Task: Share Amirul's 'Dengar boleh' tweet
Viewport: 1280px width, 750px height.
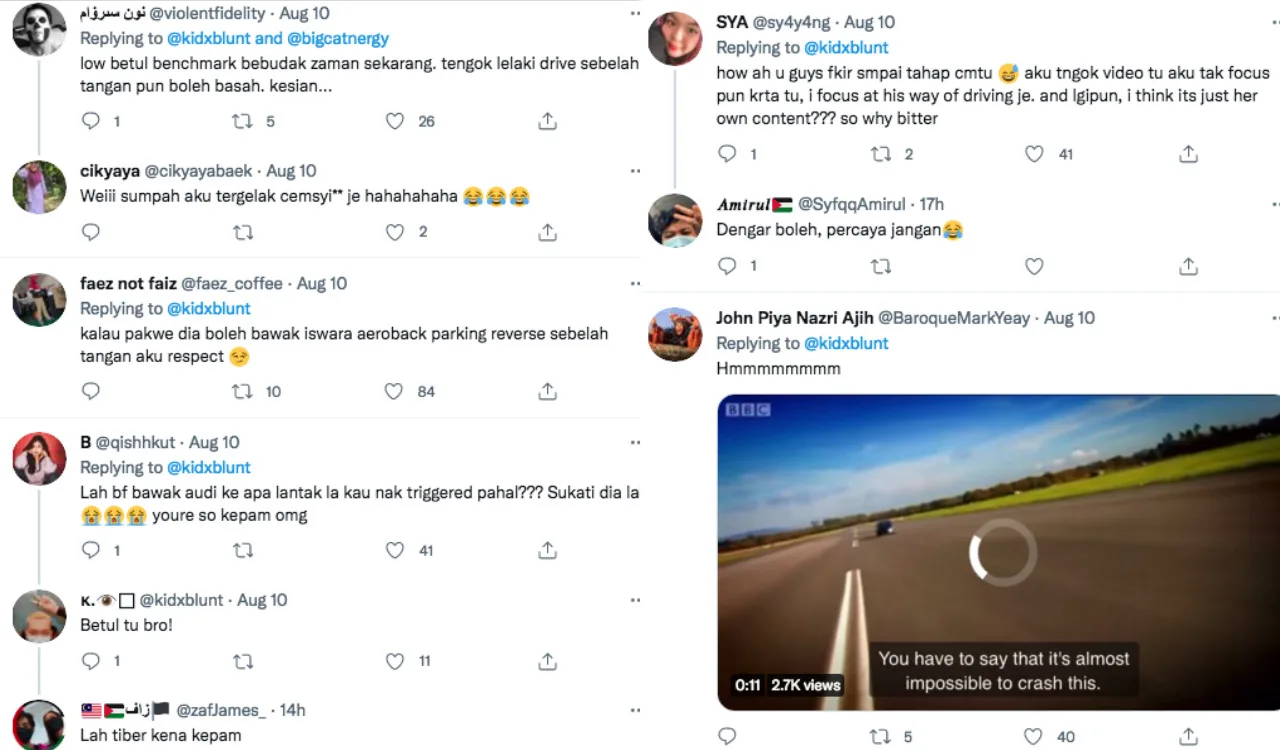Action: pyautogui.click(x=1188, y=266)
